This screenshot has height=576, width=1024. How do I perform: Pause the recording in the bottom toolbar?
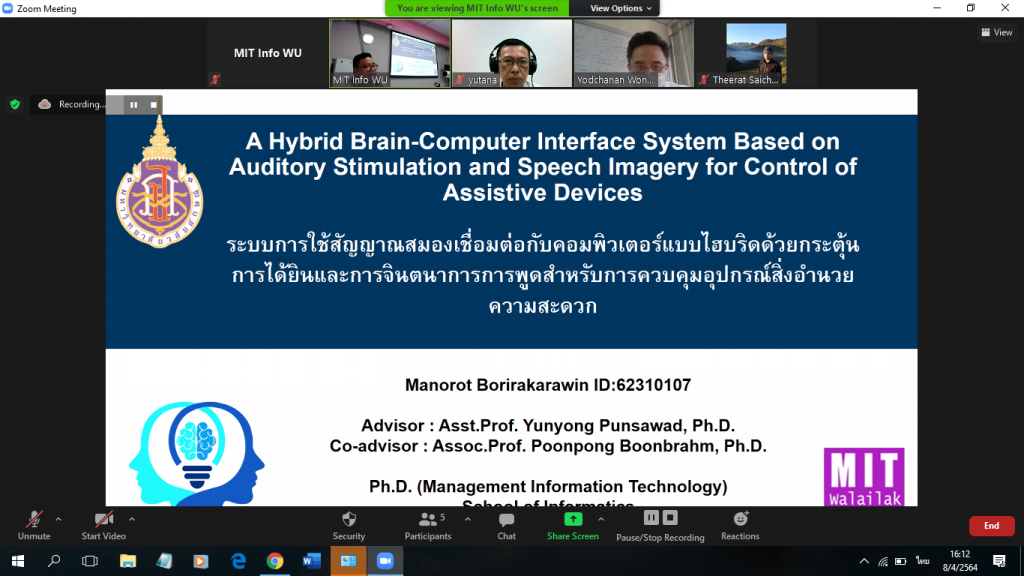coord(651,518)
